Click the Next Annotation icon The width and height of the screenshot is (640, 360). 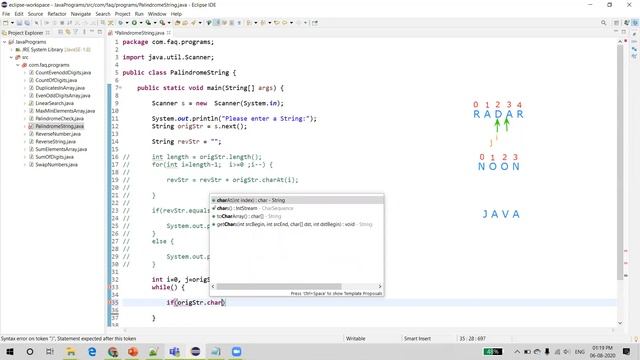point(249,23)
